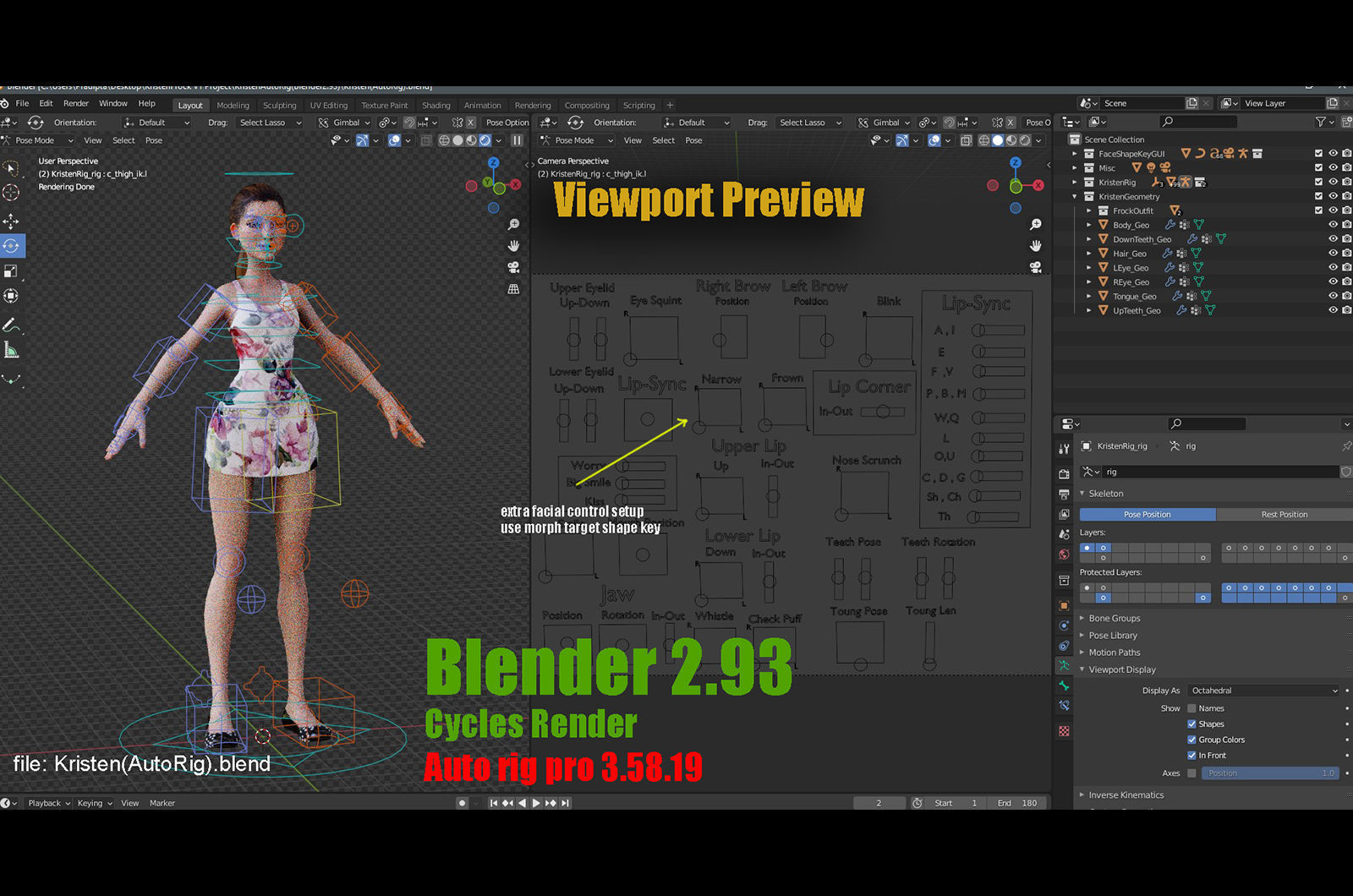This screenshot has height=896, width=1353.
Task: Select rendered shading mode in left viewport
Action: tap(485, 140)
